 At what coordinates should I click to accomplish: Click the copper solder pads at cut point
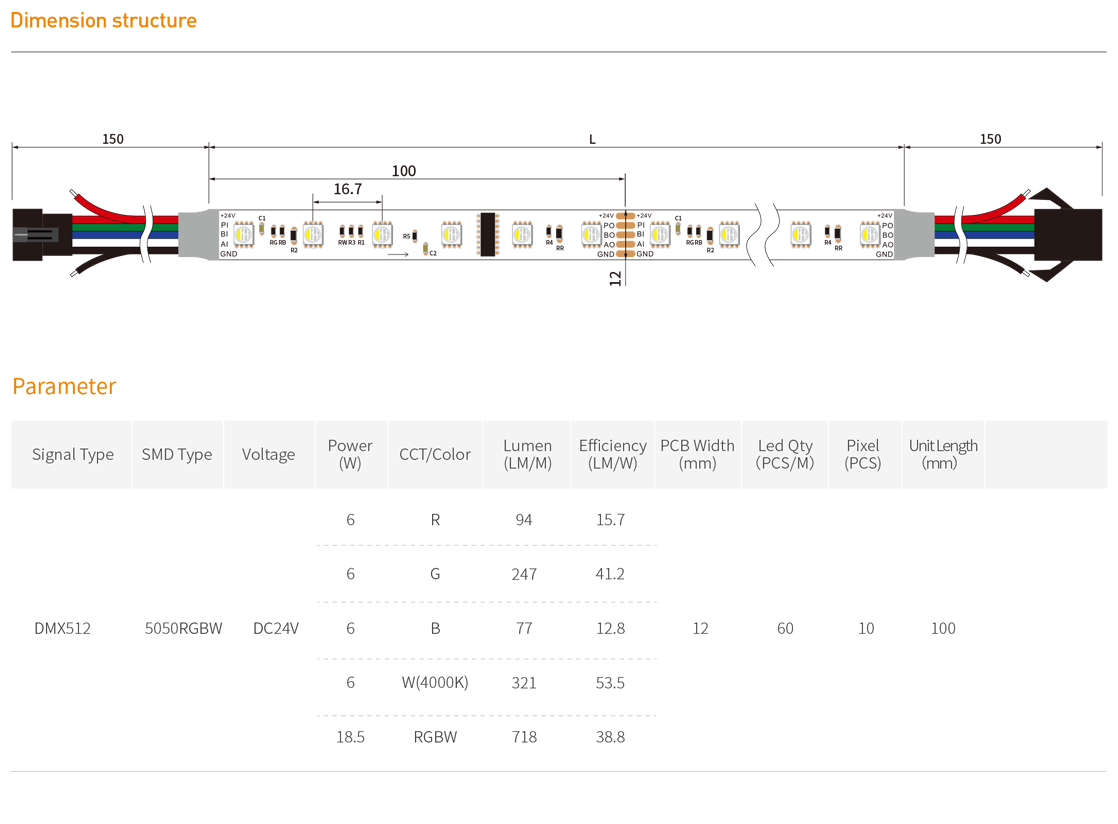coord(626,235)
